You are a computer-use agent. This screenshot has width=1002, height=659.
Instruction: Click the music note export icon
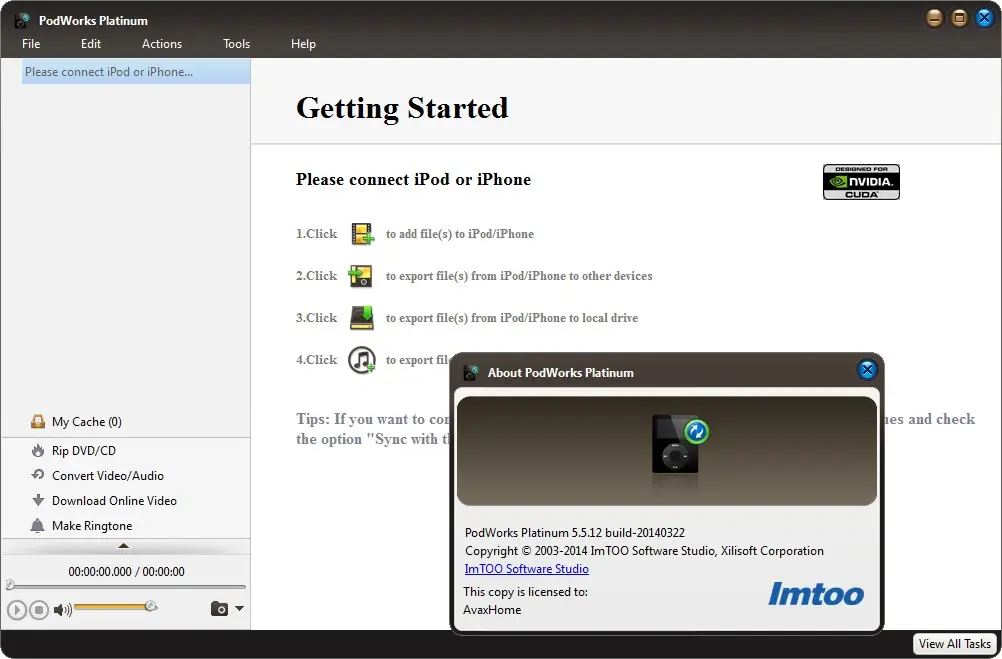pyautogui.click(x=362, y=360)
